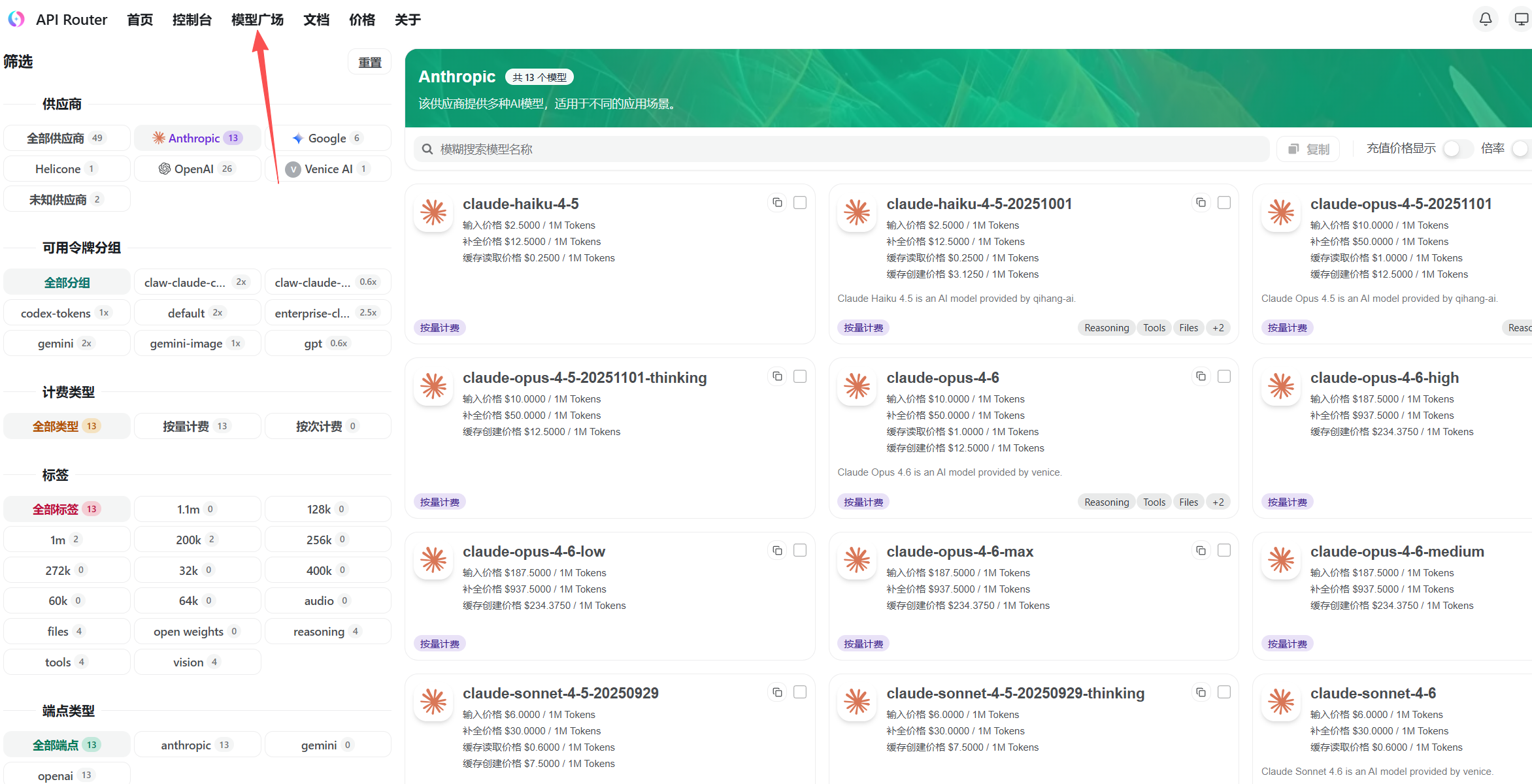Click the monitor display icon in header
This screenshot has height=784, width=1532.
[1522, 19]
